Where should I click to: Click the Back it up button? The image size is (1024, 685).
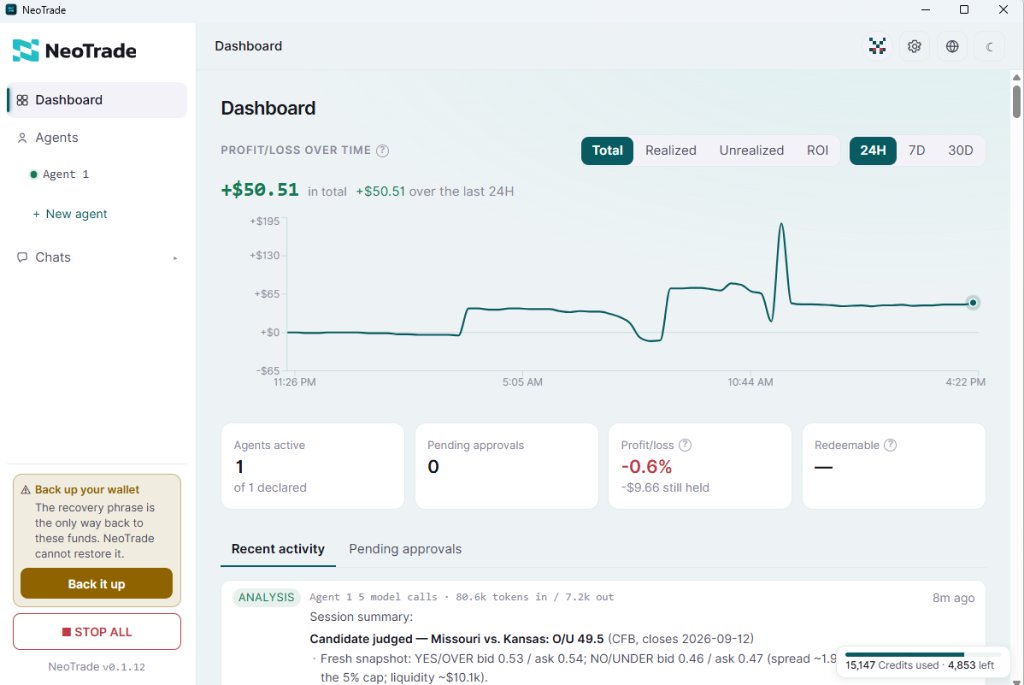pos(97,584)
